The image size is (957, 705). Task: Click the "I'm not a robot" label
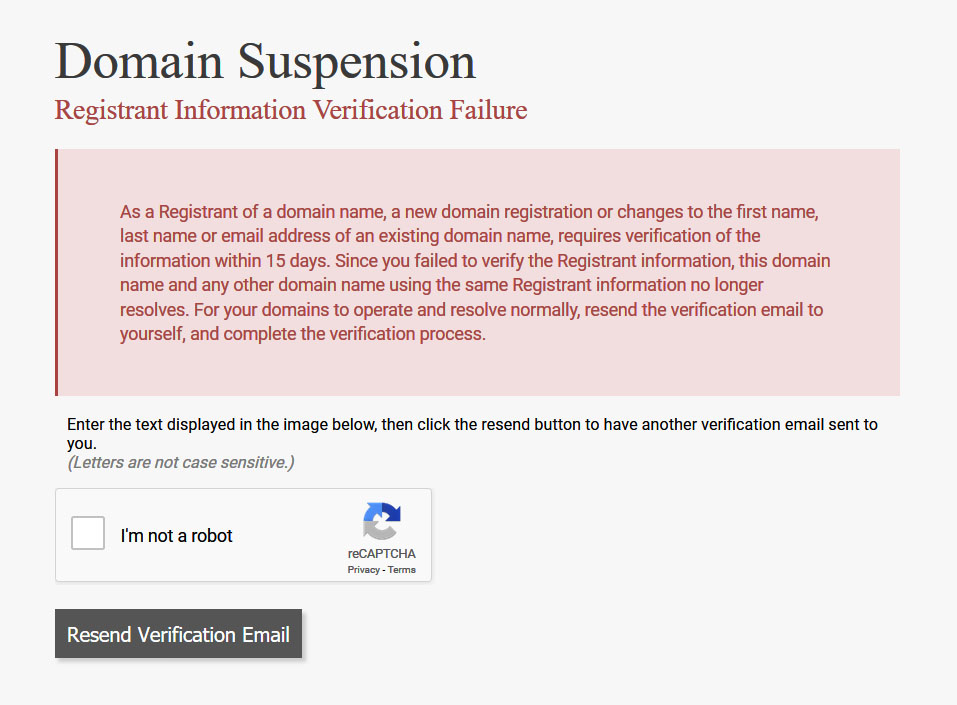pos(176,536)
